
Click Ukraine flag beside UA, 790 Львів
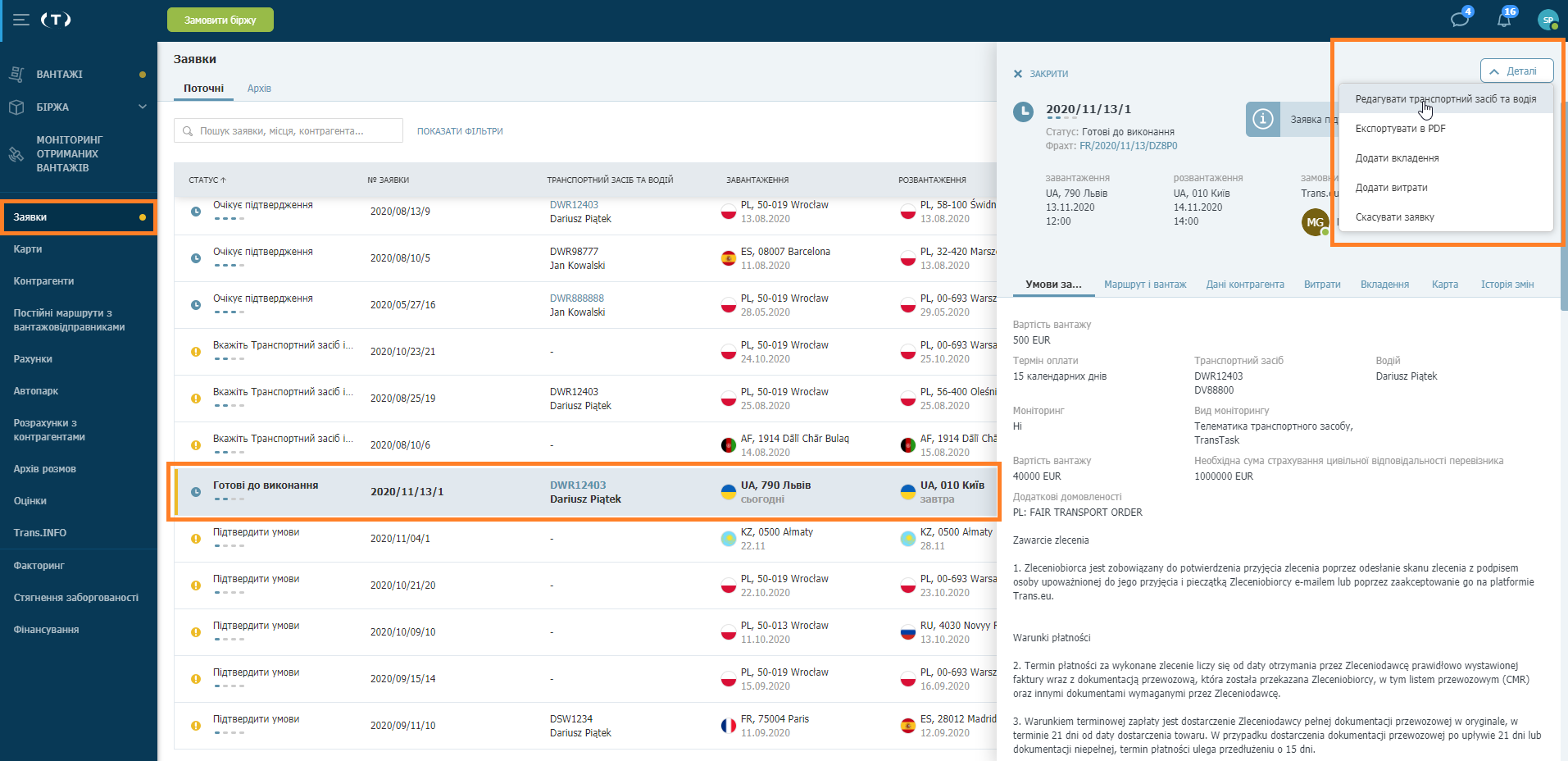click(x=728, y=492)
